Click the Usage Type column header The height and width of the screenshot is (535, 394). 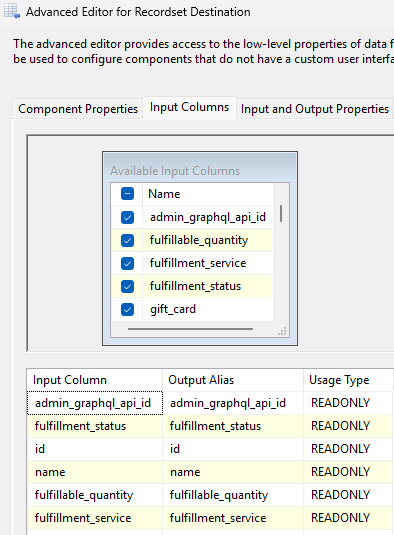(348, 380)
